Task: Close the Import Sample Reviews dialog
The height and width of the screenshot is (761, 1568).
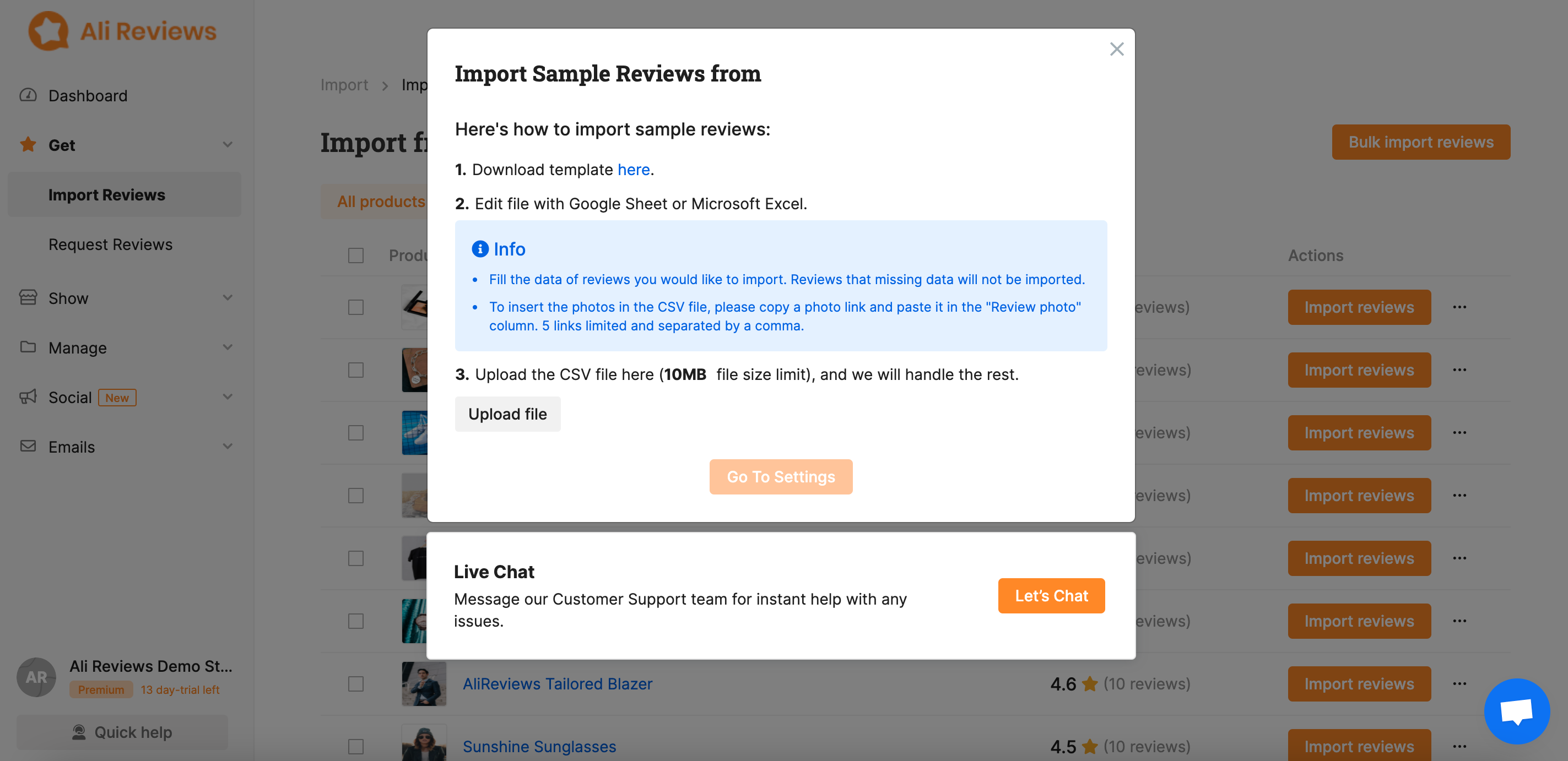Action: tap(1116, 49)
